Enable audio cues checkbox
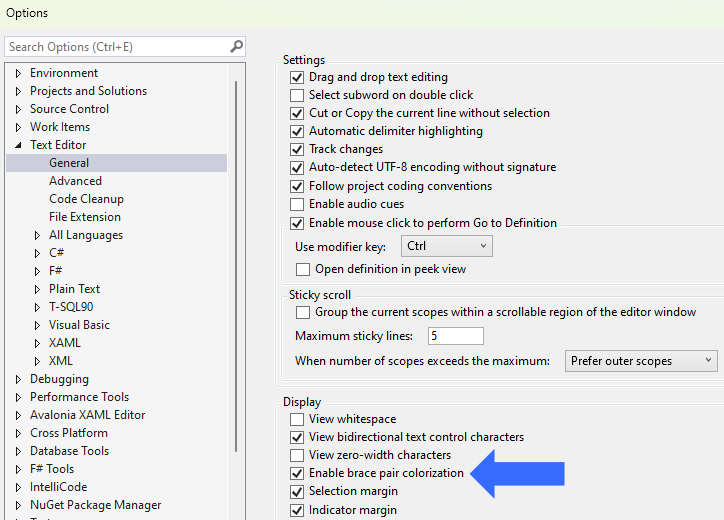This screenshot has height=520, width=724. coord(297,205)
